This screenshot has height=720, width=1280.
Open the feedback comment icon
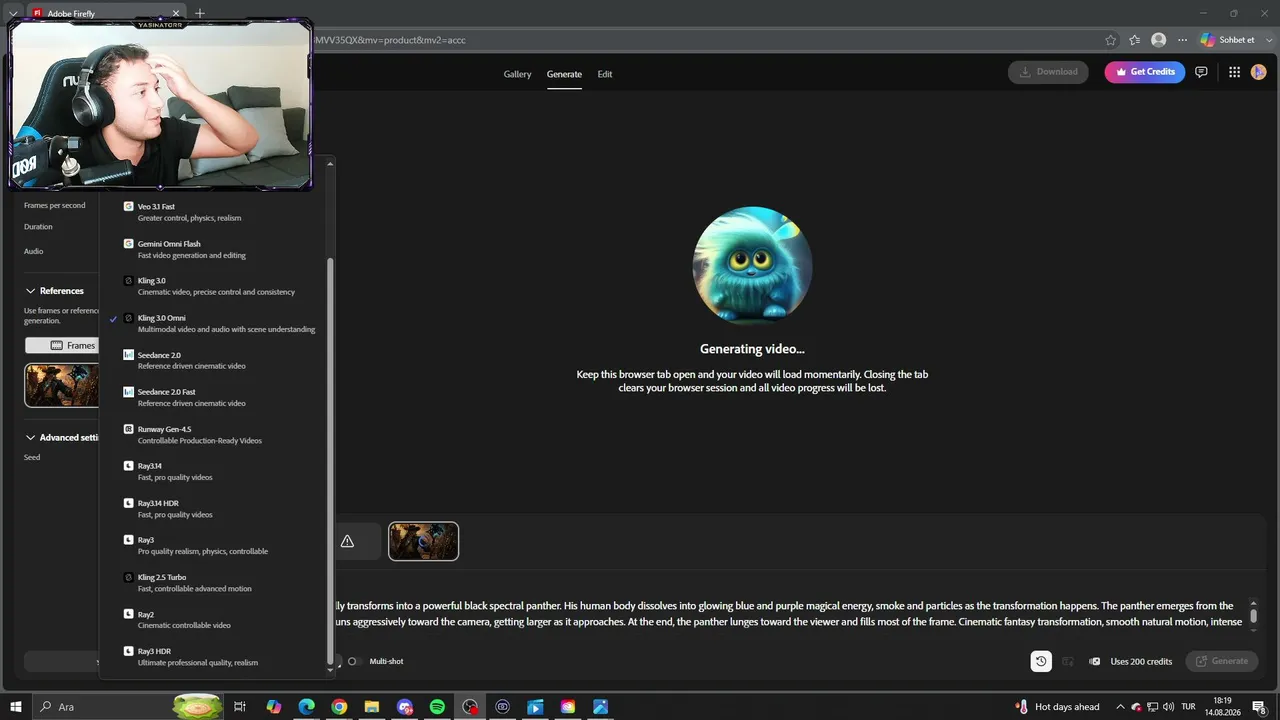(1201, 72)
